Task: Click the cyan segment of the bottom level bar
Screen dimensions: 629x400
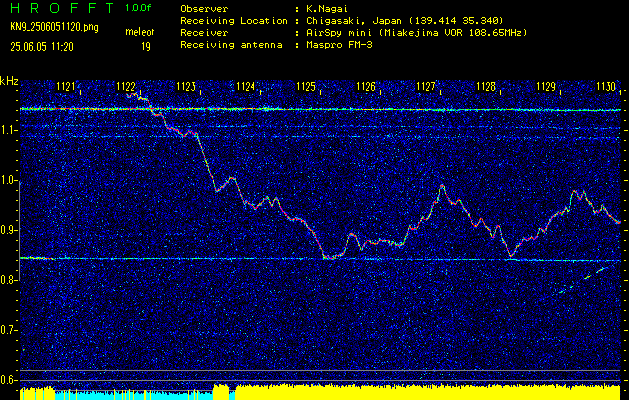Action: tap(134, 395)
